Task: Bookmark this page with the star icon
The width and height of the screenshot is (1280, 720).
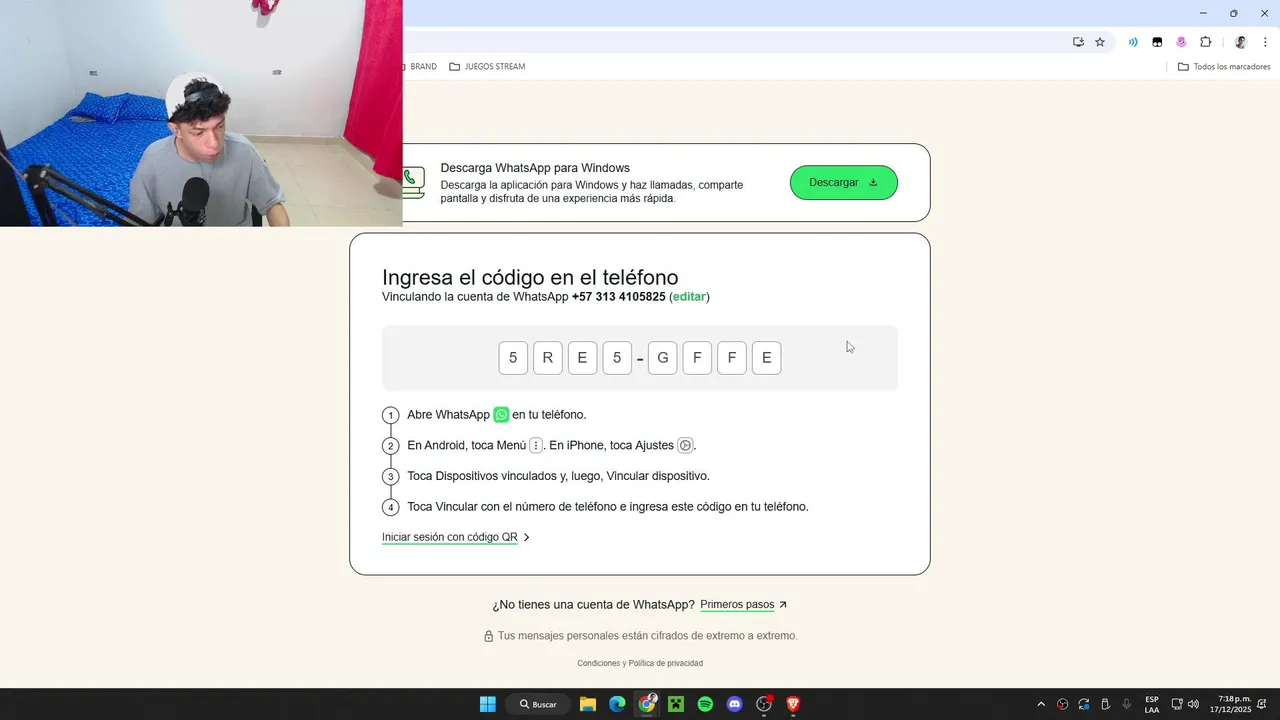Action: pos(1100,42)
